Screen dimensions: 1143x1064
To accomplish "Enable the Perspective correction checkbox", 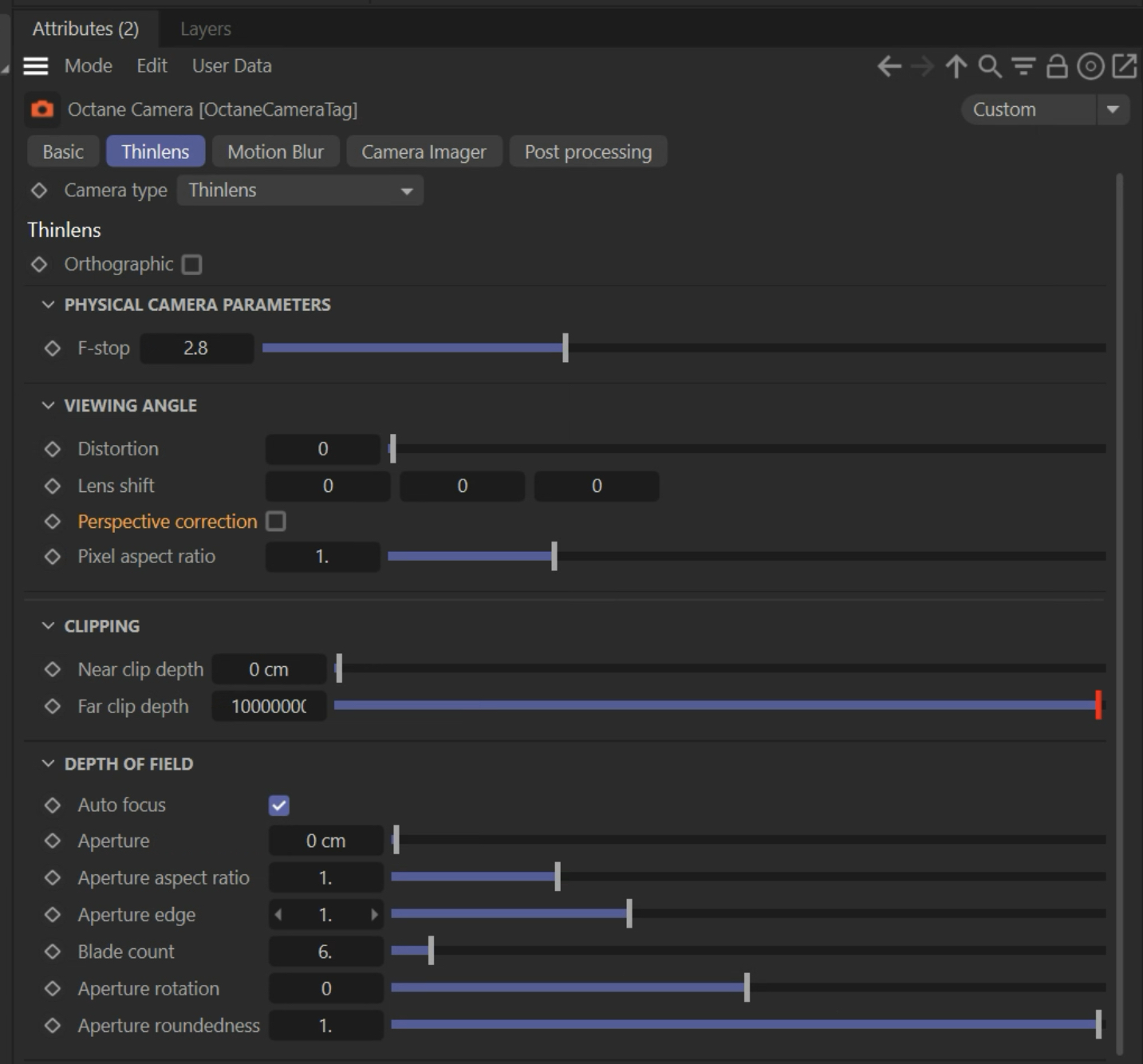I will [276, 522].
